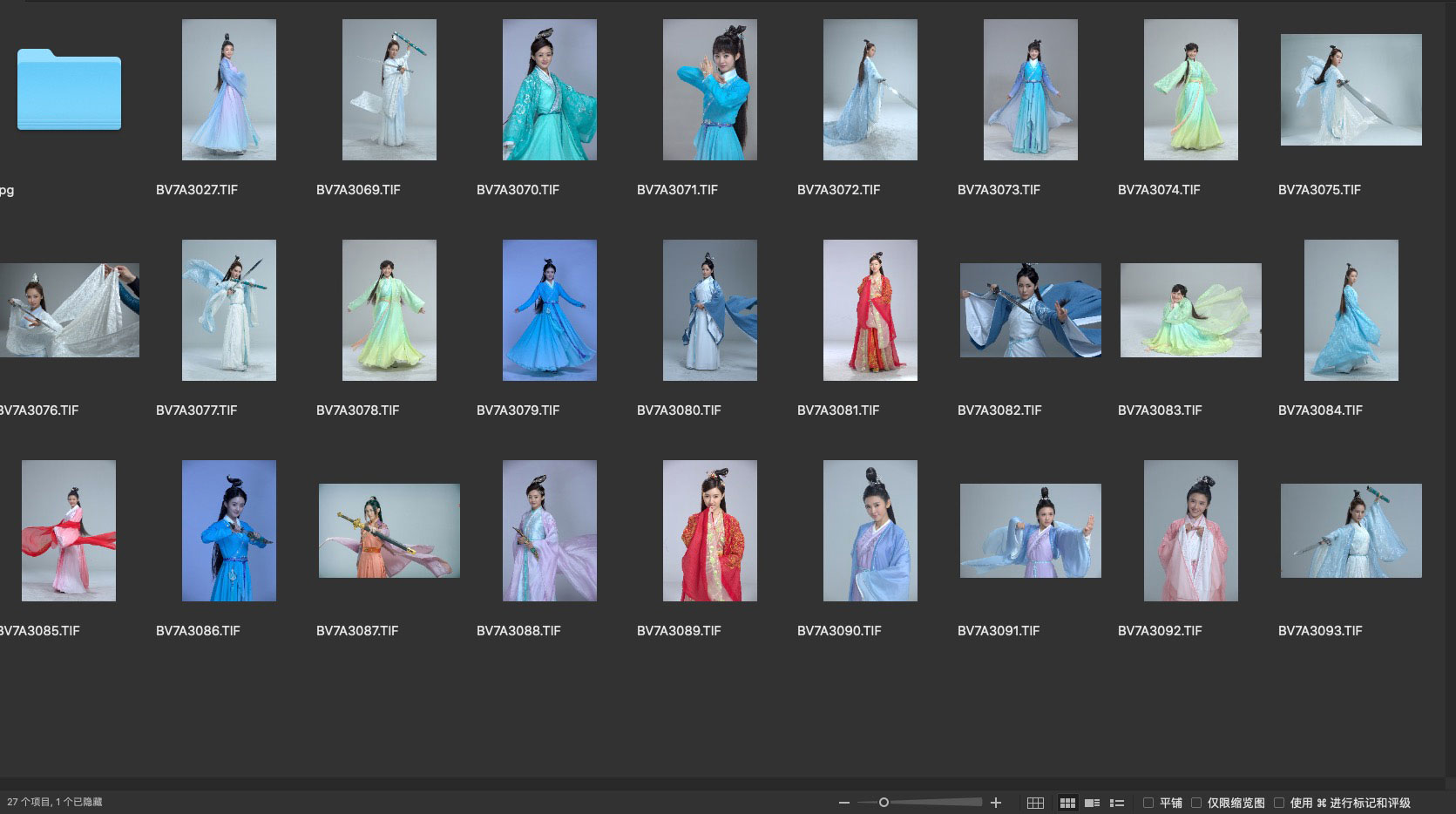This screenshot has width=1456, height=814.
Task: Select the BV7A3071.TIF image thumbnail
Action: [709, 90]
